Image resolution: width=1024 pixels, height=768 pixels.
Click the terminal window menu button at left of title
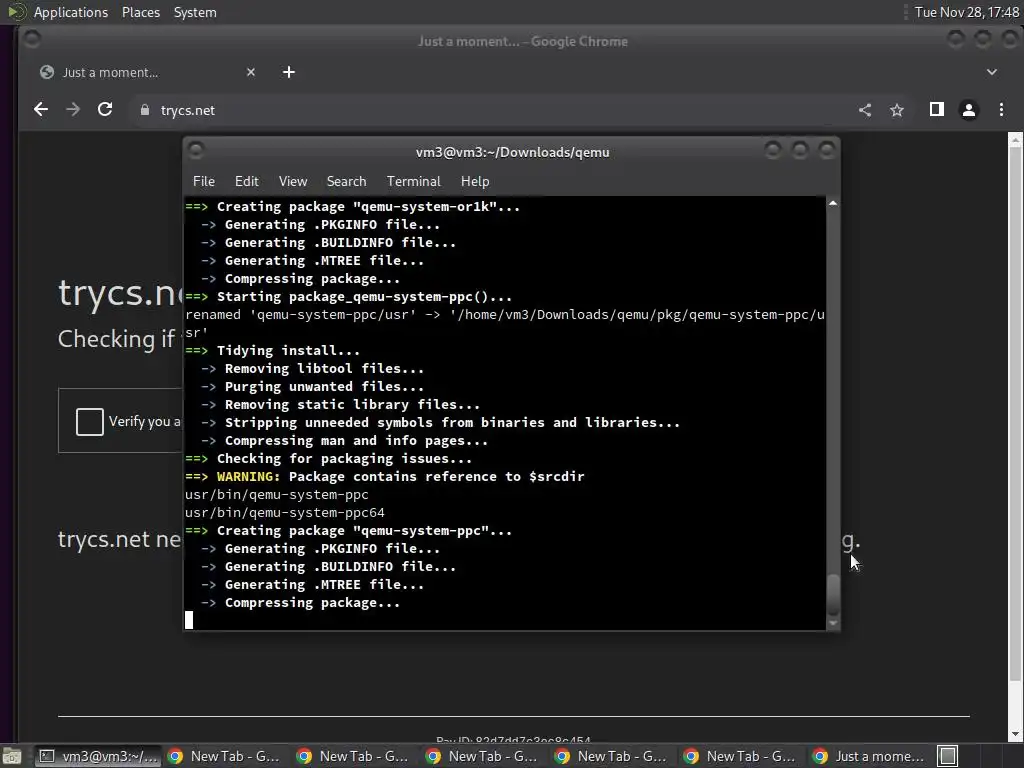[x=195, y=151]
